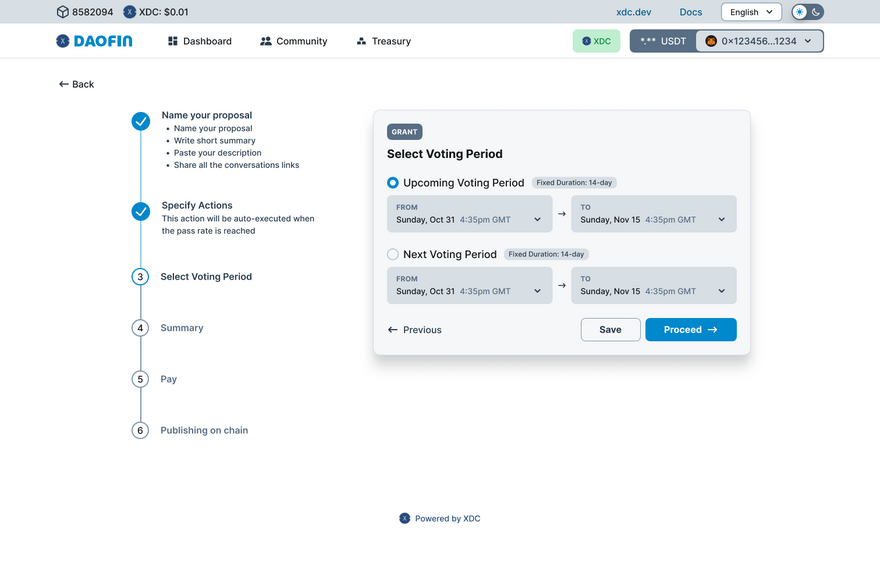880x572 pixels.
Task: Click the Save button
Action: tap(610, 330)
